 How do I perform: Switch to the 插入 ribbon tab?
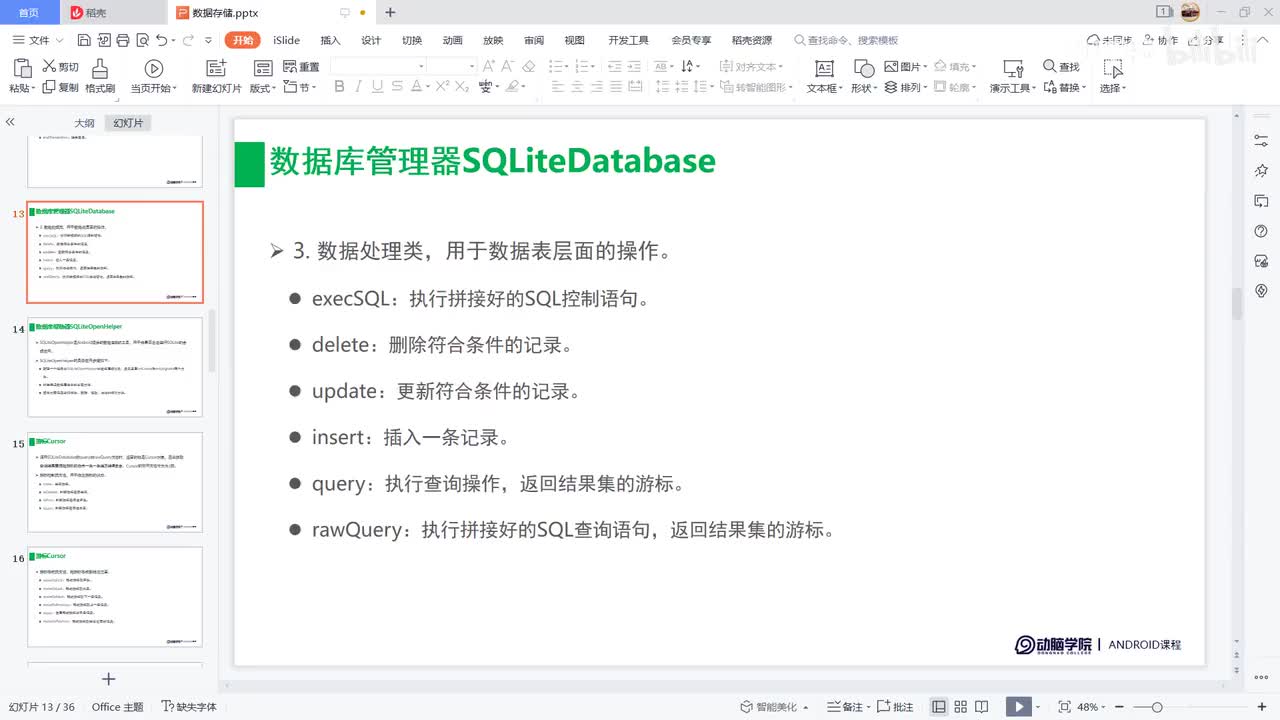coord(330,40)
